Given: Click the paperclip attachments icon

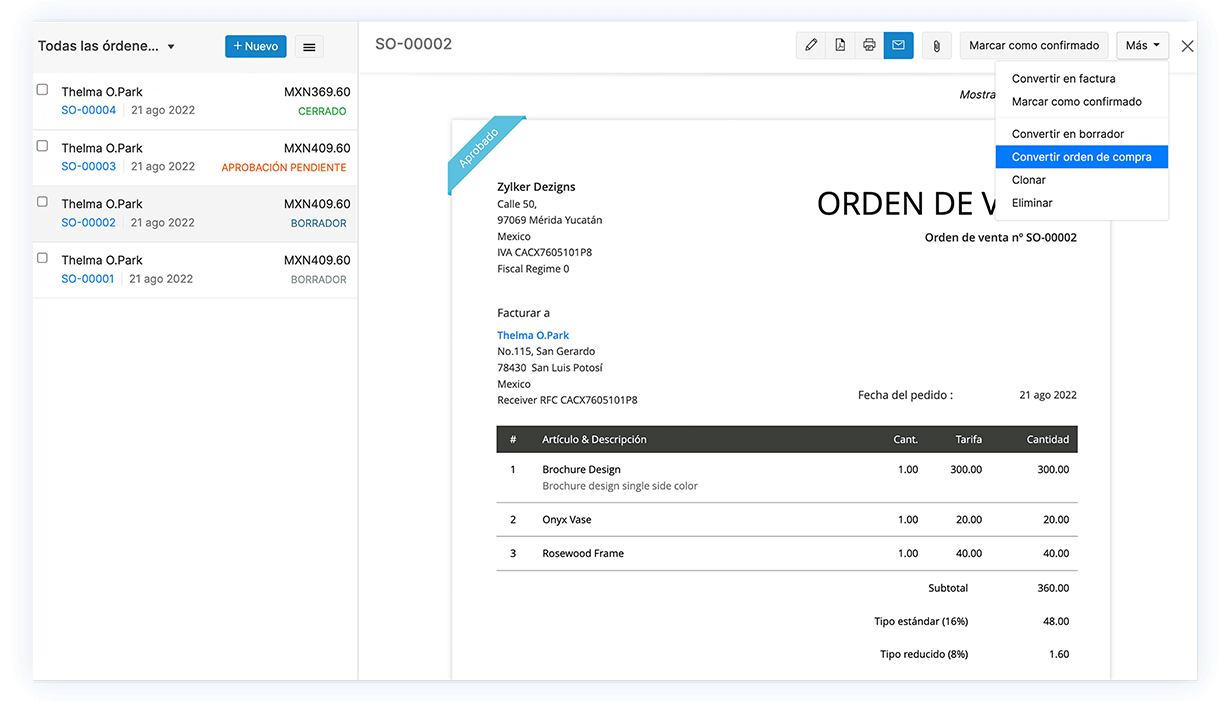Looking at the screenshot, I should point(936,45).
